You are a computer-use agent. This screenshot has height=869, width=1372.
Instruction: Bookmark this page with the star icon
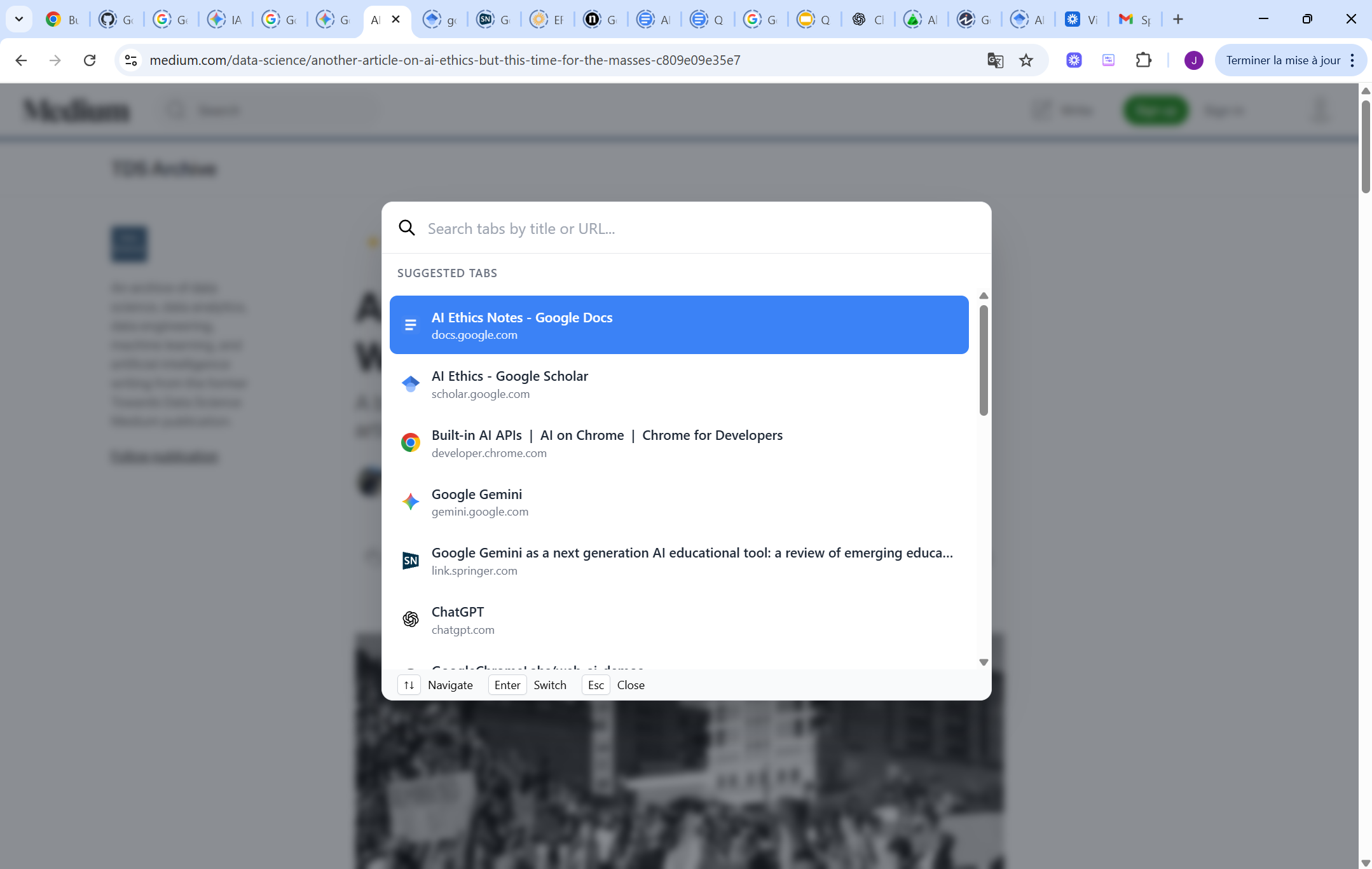(x=1026, y=60)
